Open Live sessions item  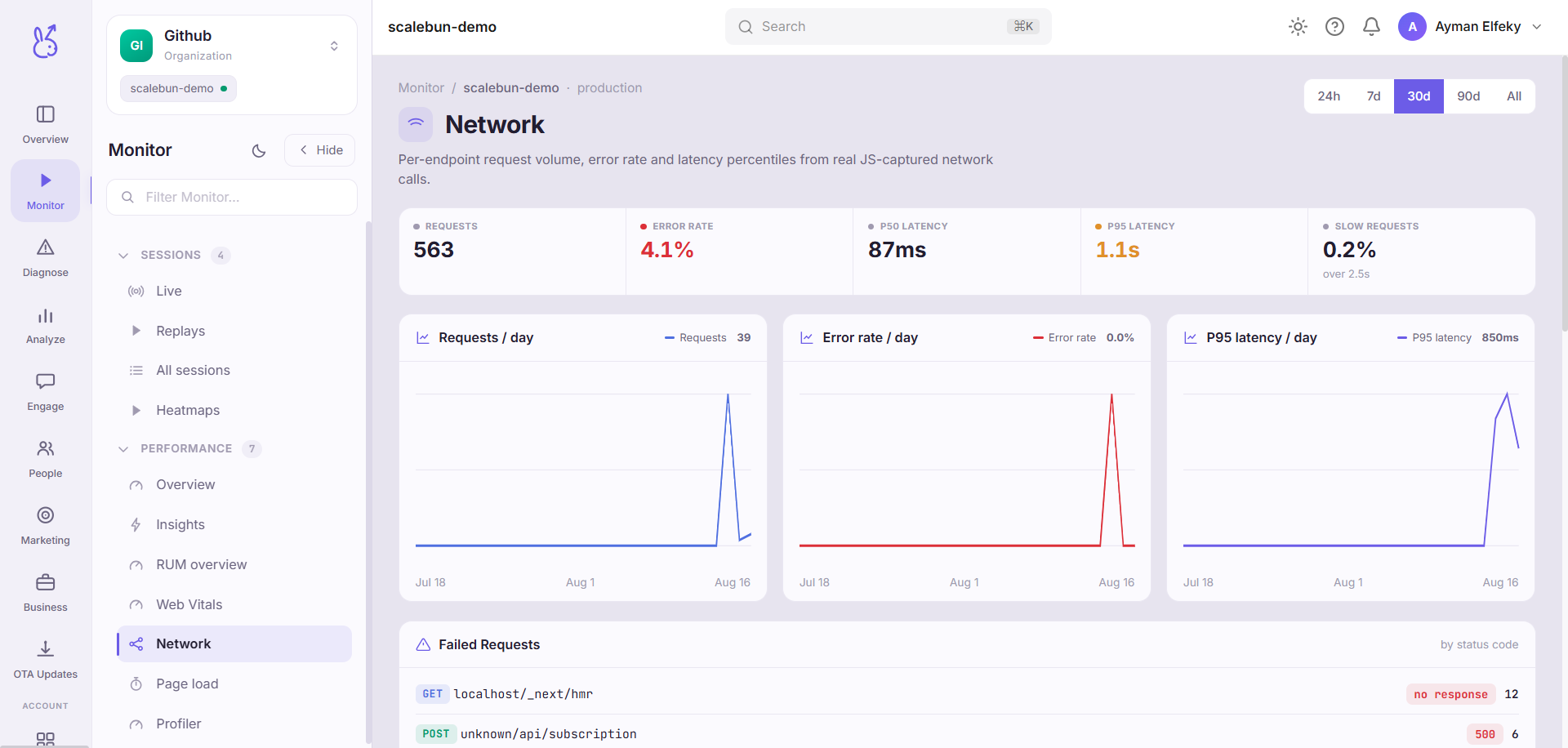(234, 291)
